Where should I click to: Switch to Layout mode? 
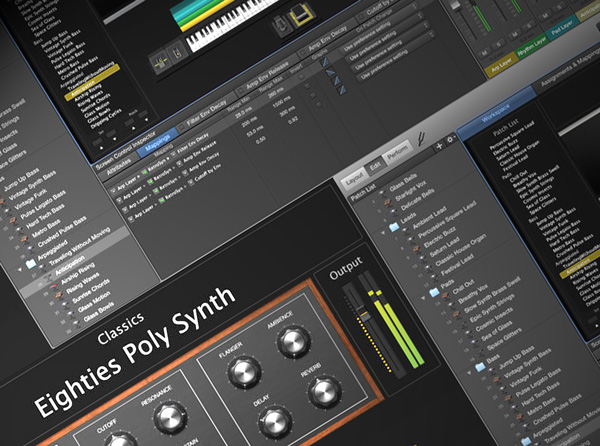pos(354,178)
